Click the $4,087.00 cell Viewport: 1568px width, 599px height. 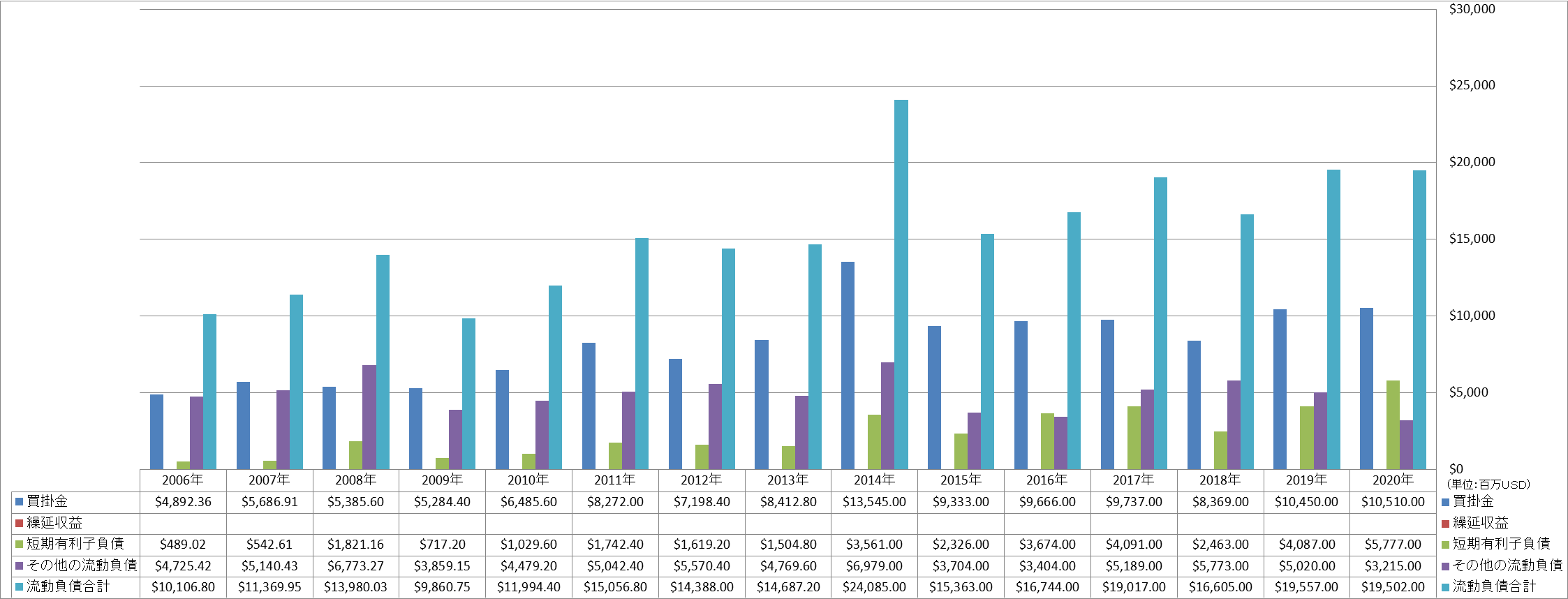click(x=1306, y=545)
